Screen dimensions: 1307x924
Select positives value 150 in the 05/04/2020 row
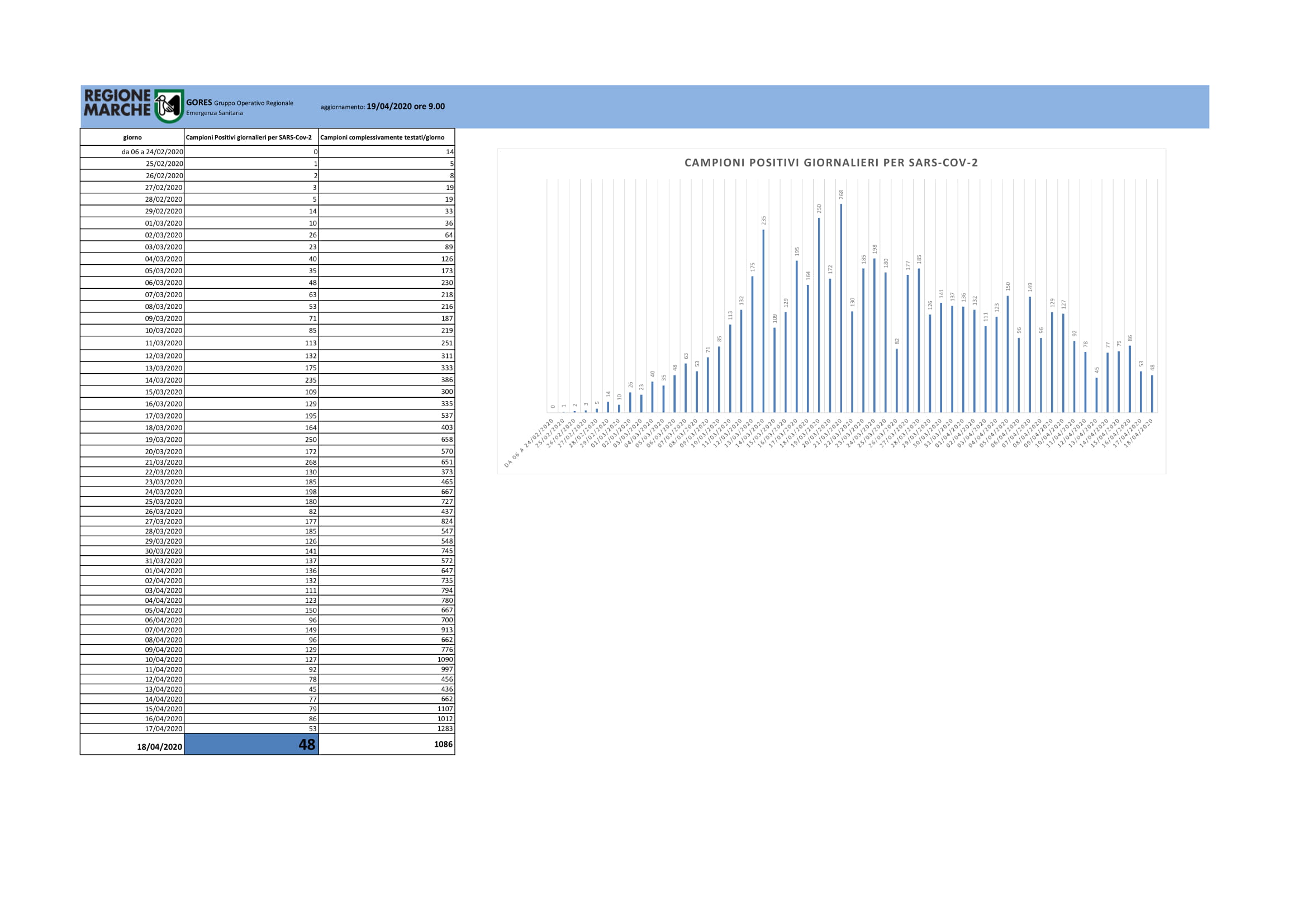(251, 611)
